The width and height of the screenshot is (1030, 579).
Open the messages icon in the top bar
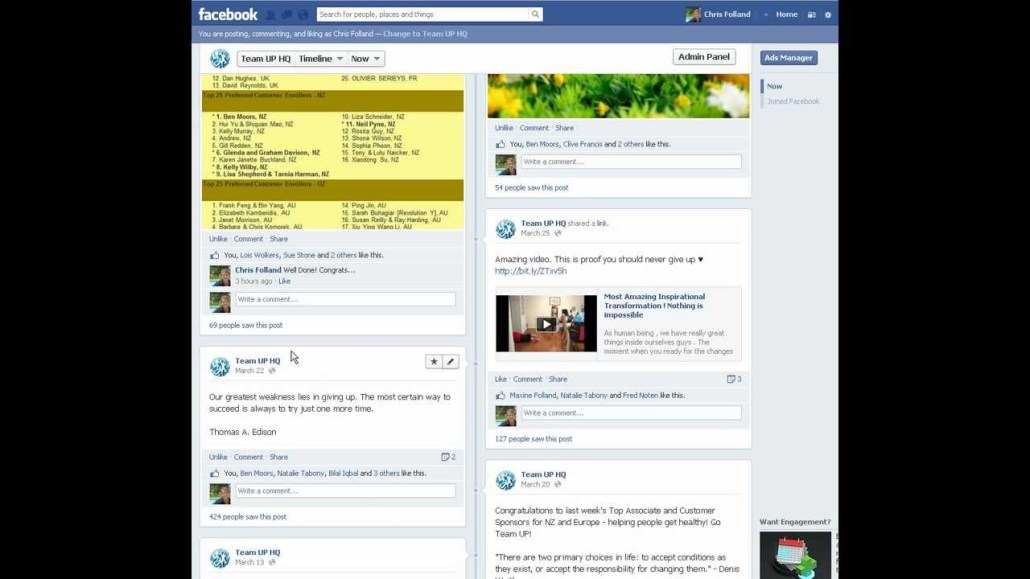click(286, 14)
